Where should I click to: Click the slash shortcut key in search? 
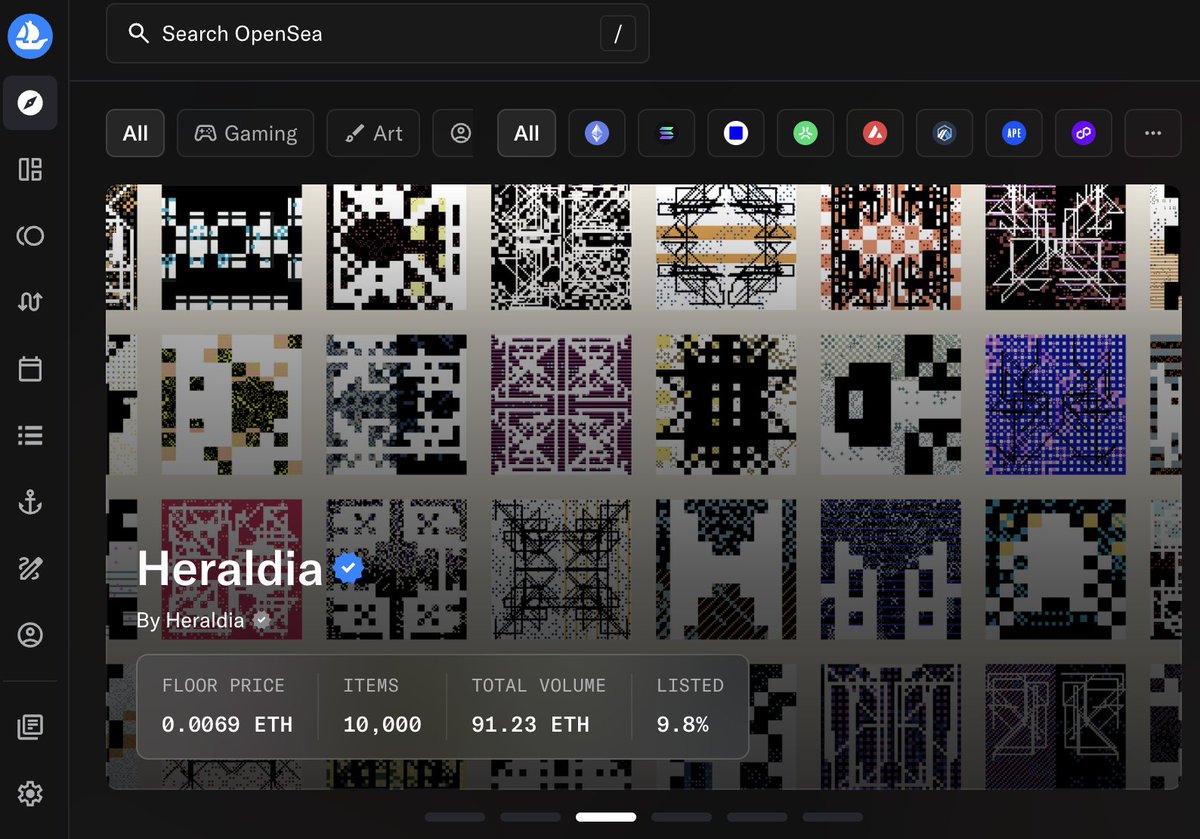(618, 34)
